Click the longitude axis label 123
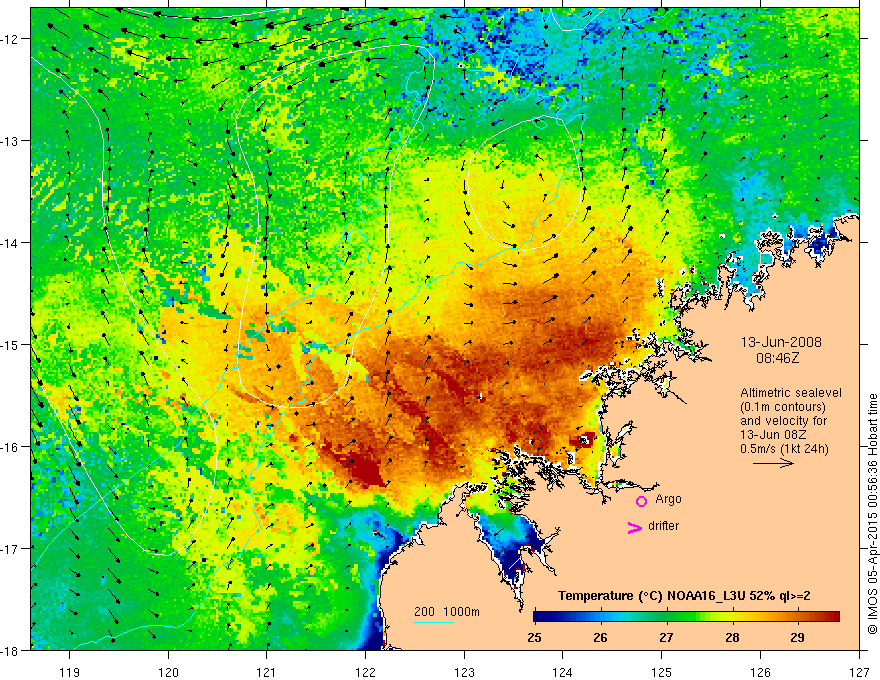 coord(464,672)
